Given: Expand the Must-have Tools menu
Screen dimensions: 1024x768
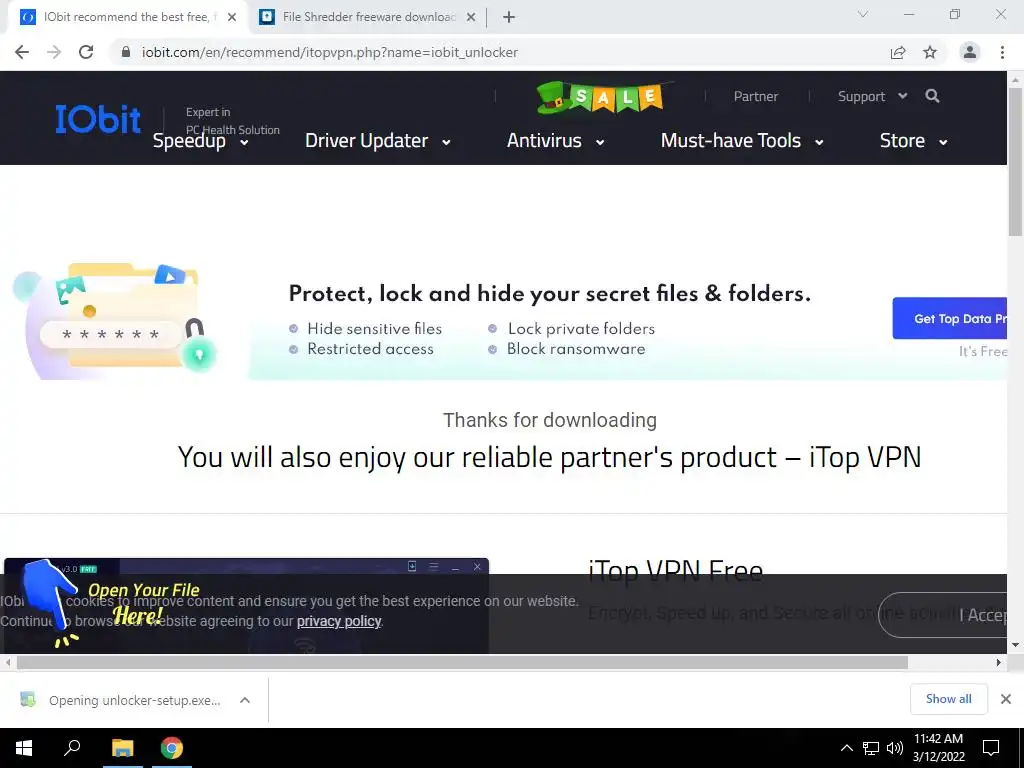Looking at the screenshot, I should point(742,140).
